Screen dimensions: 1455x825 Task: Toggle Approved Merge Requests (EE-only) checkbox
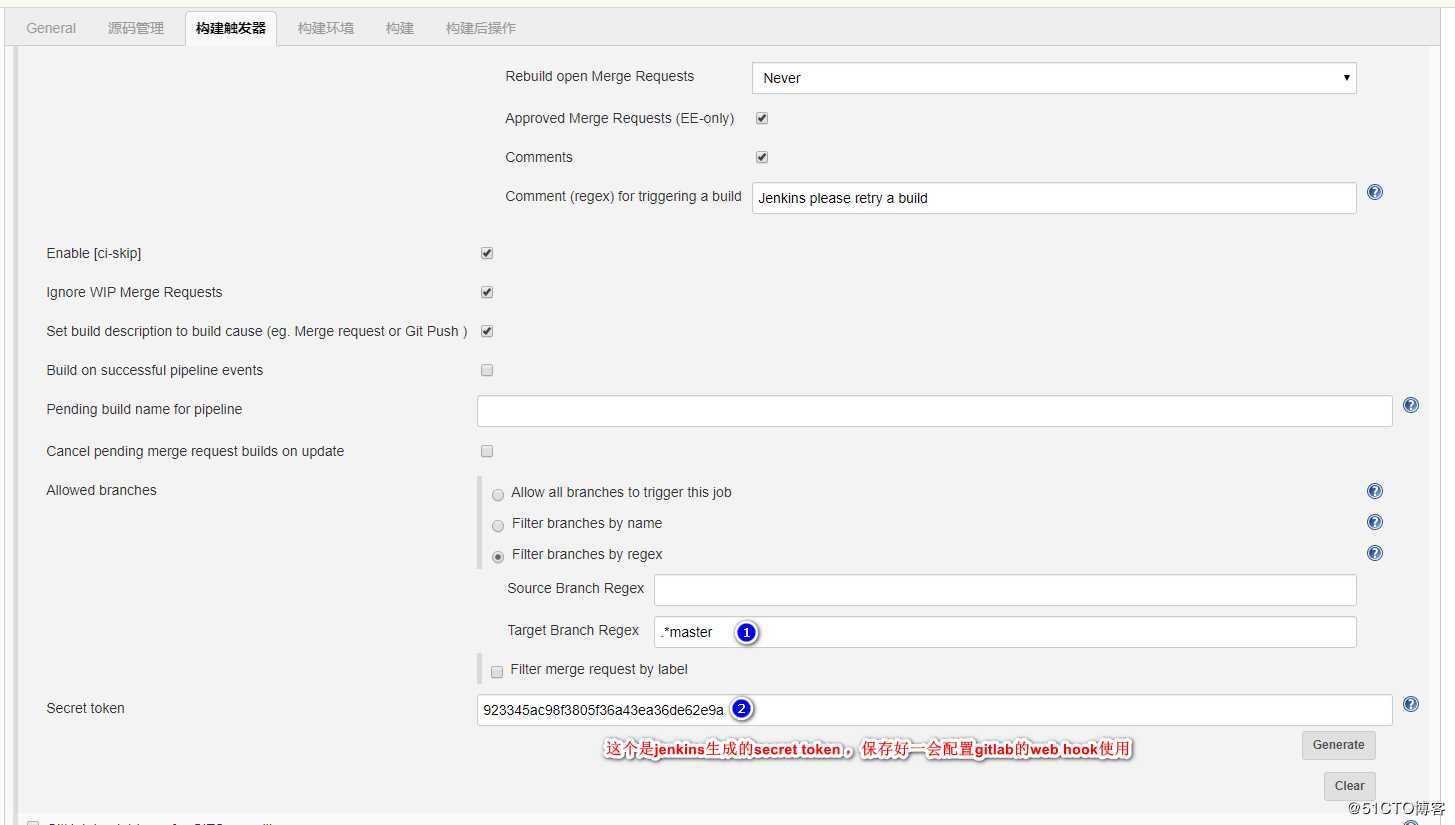coord(762,118)
